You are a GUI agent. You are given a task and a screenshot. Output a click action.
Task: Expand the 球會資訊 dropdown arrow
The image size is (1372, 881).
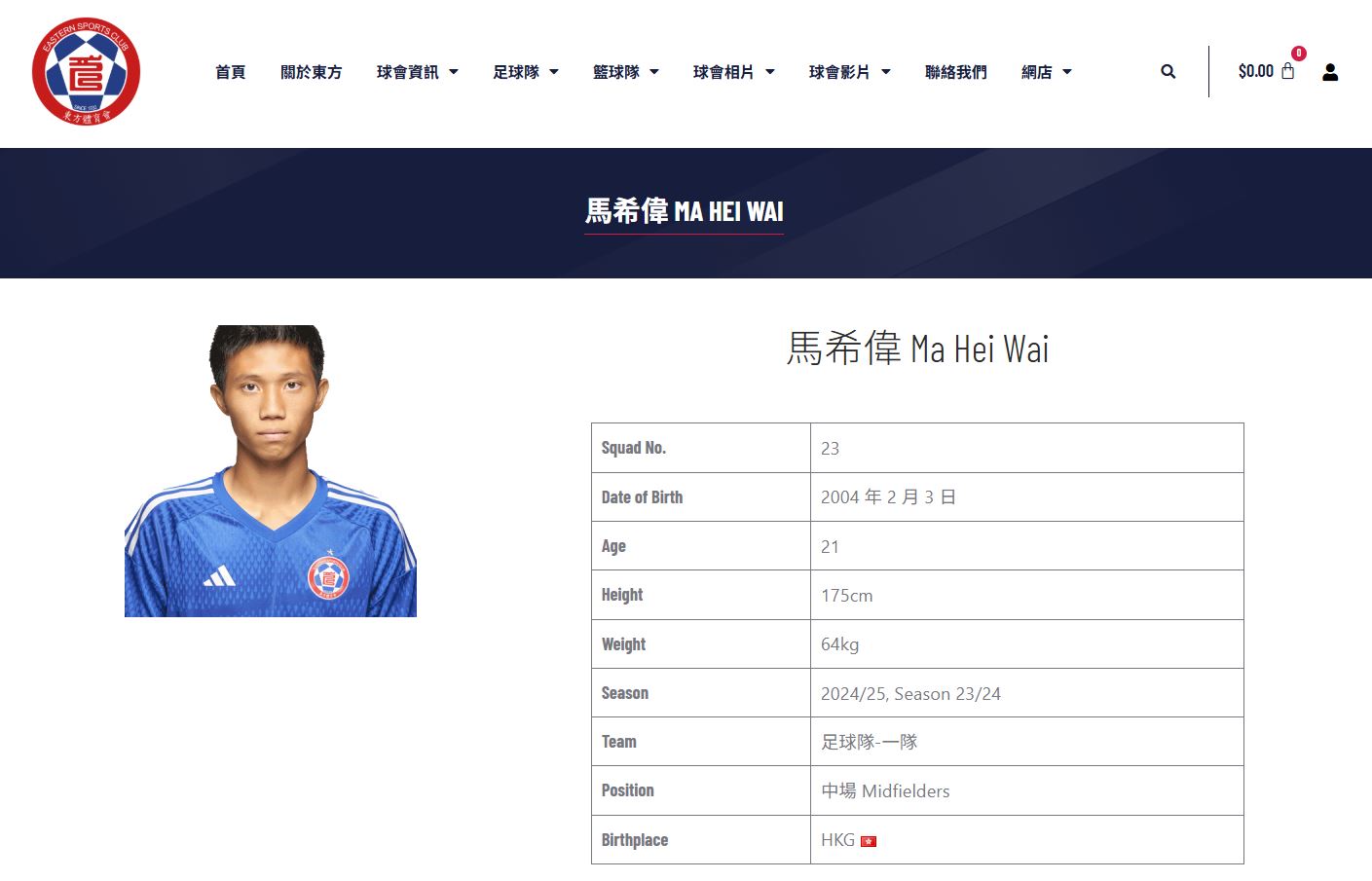[454, 72]
